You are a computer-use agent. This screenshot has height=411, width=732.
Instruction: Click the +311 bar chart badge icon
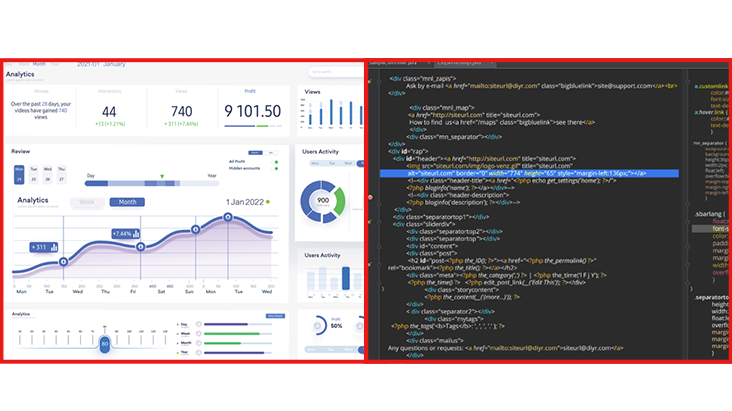[x=53, y=247]
